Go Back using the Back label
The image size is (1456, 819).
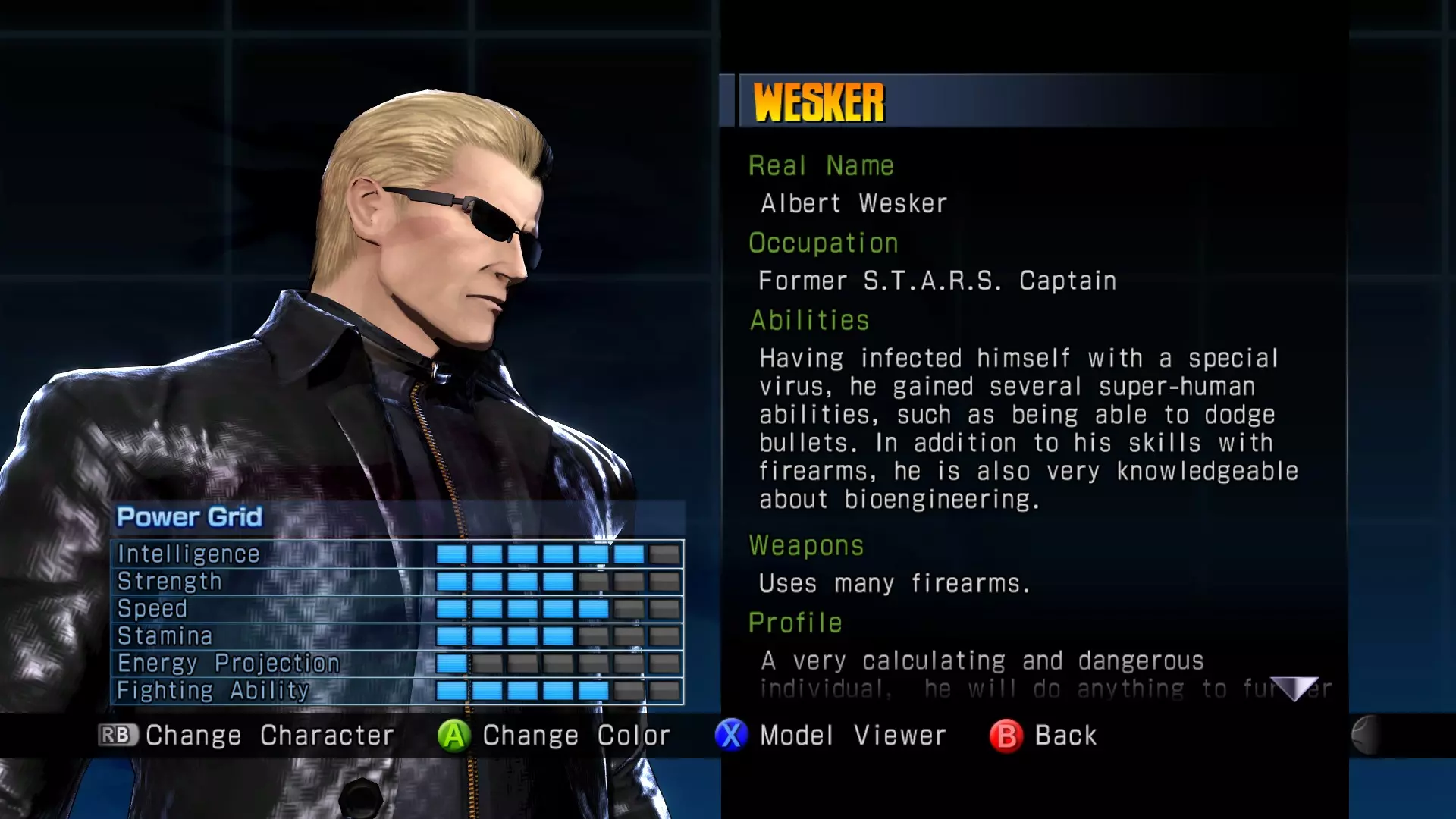1065,736
